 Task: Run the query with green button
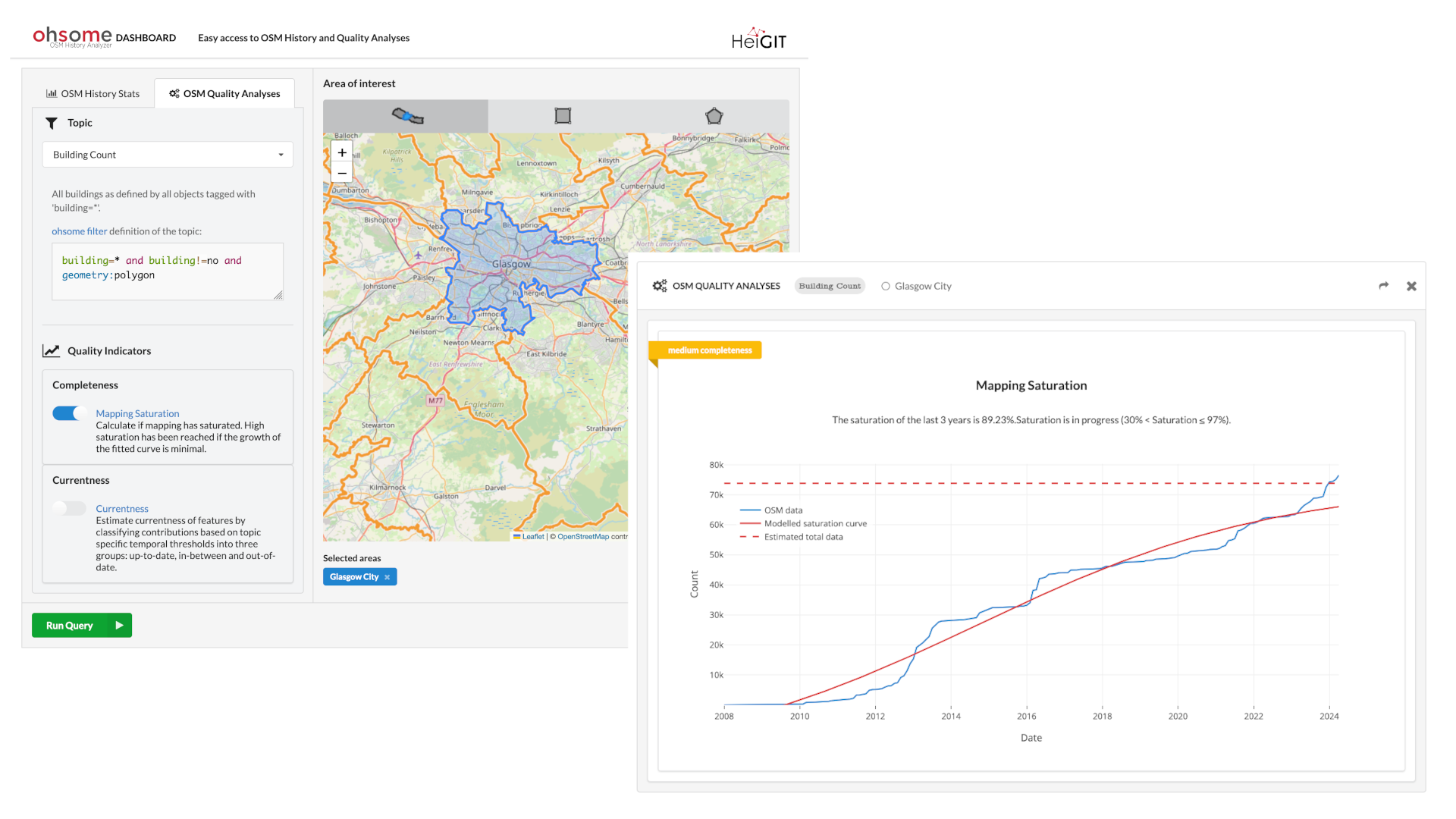[82, 625]
